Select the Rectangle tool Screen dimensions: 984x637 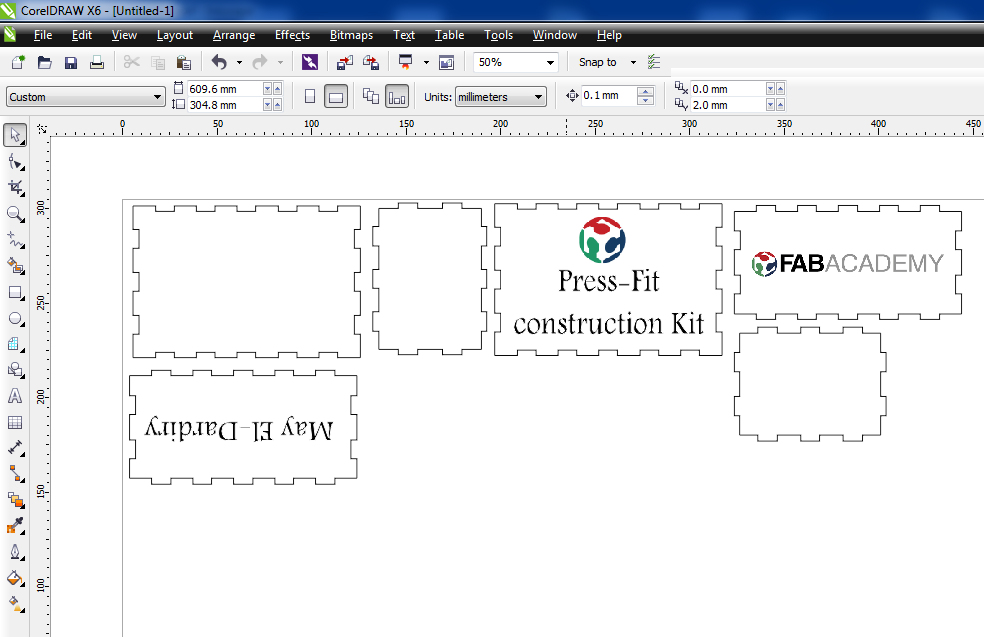click(x=15, y=292)
